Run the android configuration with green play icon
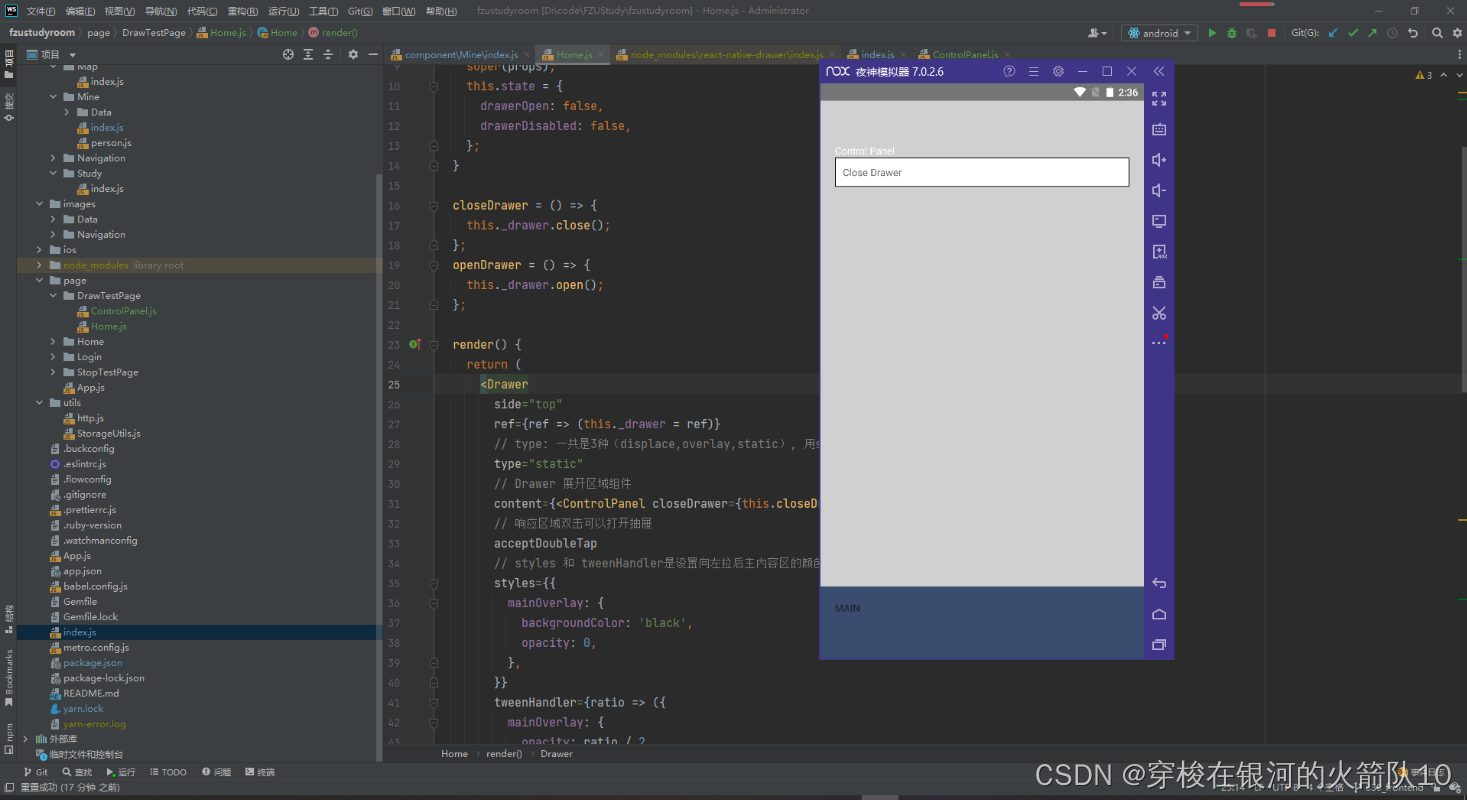1467x800 pixels. click(1212, 33)
